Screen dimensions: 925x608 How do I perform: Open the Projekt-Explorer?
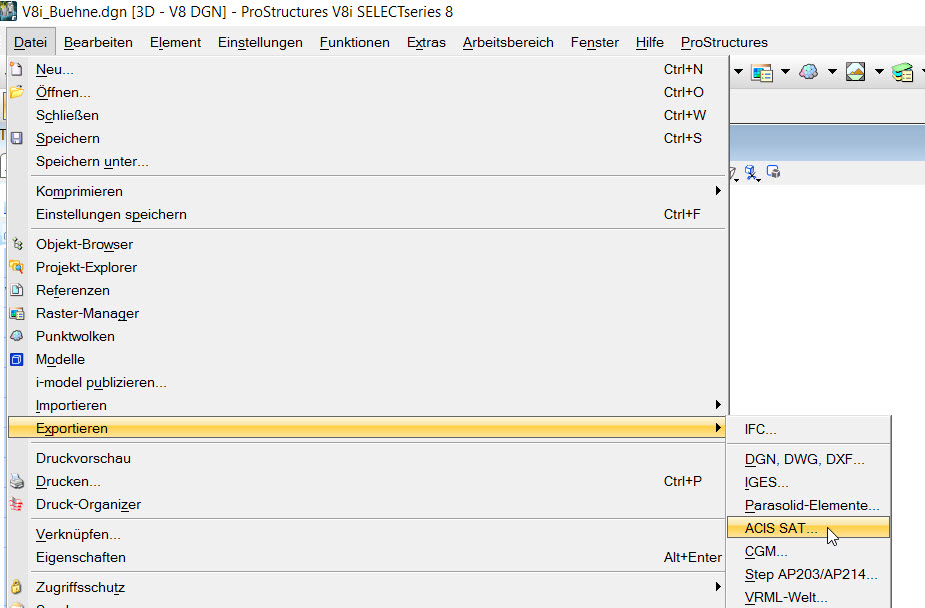pos(368,268)
